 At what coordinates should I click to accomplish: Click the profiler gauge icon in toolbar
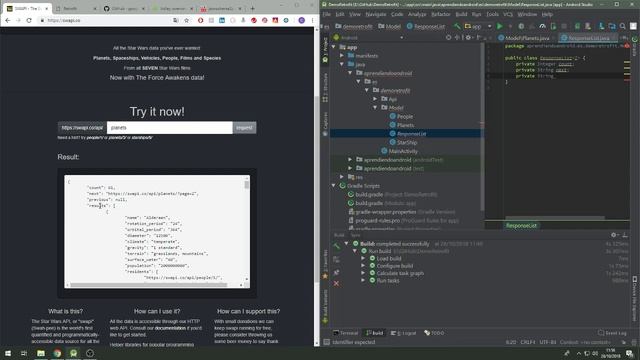pos(542,26)
